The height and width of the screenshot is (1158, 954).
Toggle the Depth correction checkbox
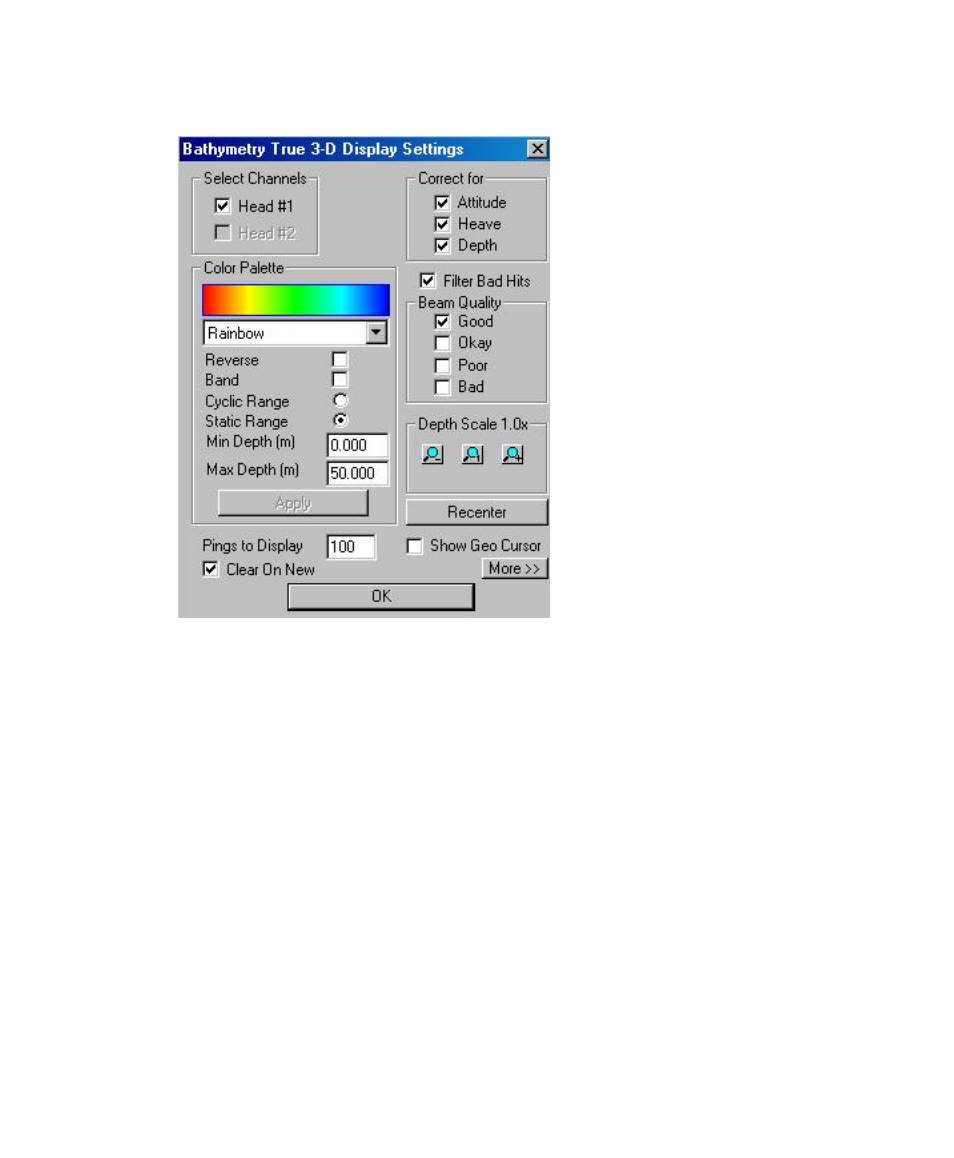coord(442,245)
